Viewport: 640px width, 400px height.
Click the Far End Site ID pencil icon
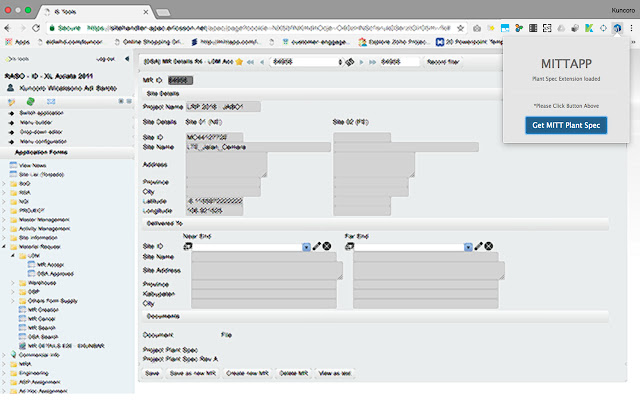478,246
